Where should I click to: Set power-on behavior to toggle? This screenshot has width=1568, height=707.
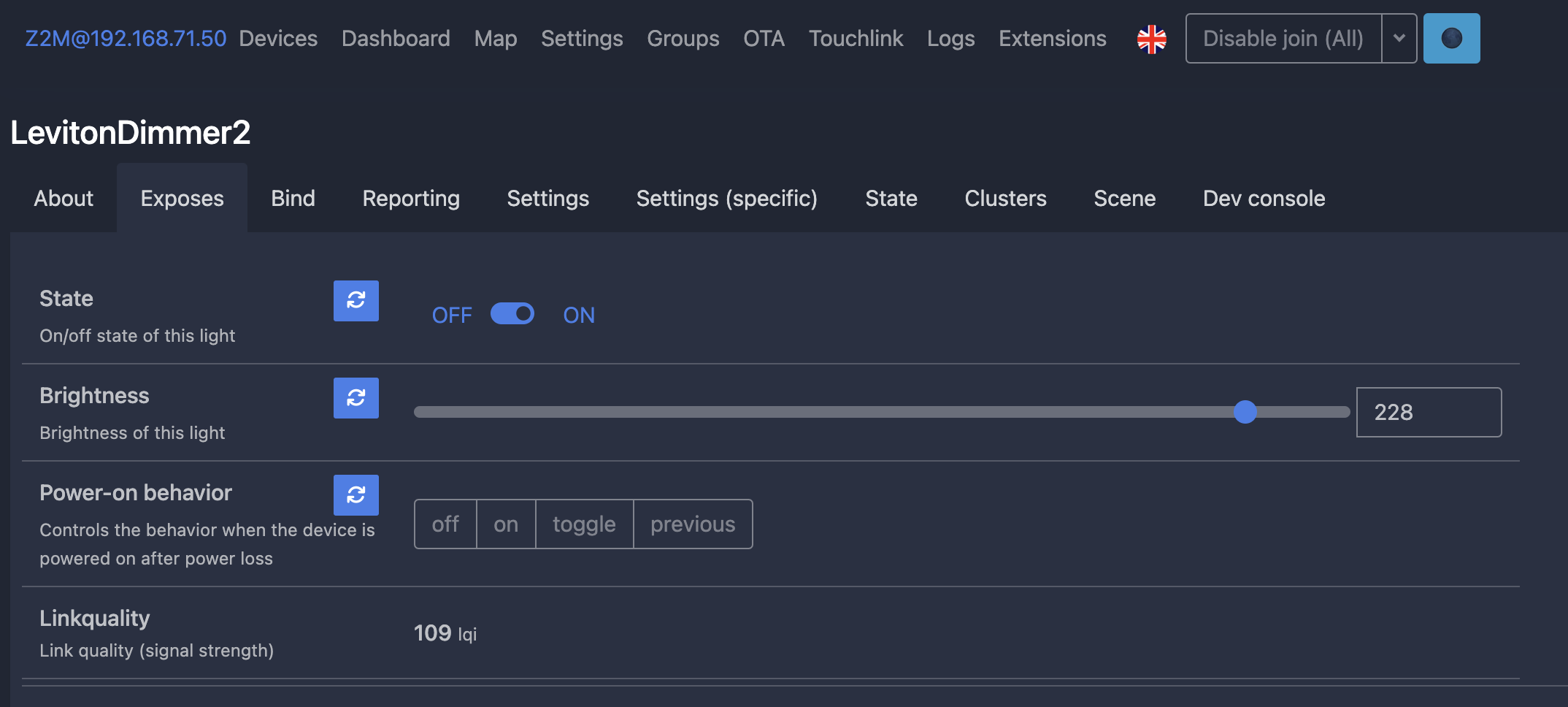point(584,524)
